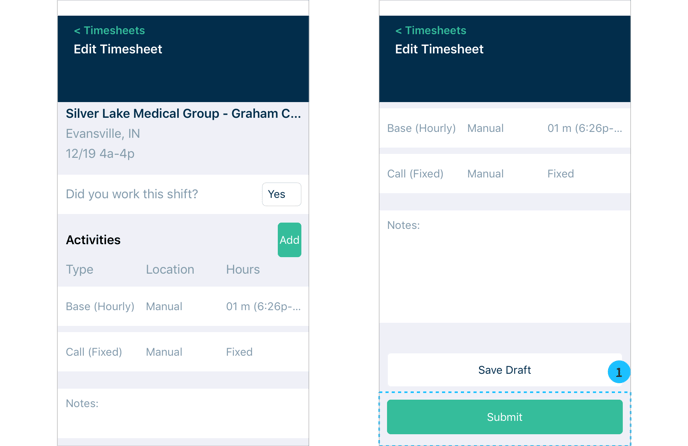Viewport: 688px width, 446px height.
Task: Select Call (Fixed) row on right screen
Action: tap(504, 173)
